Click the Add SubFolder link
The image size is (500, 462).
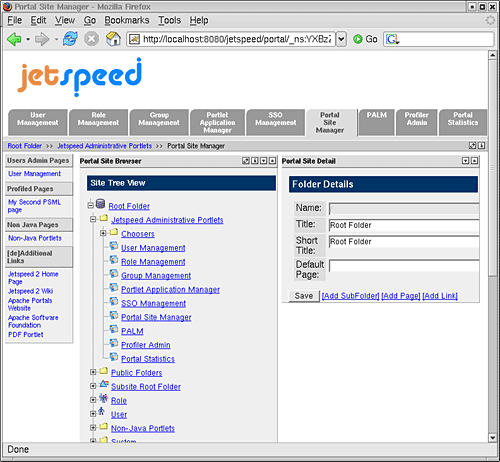click(350, 296)
